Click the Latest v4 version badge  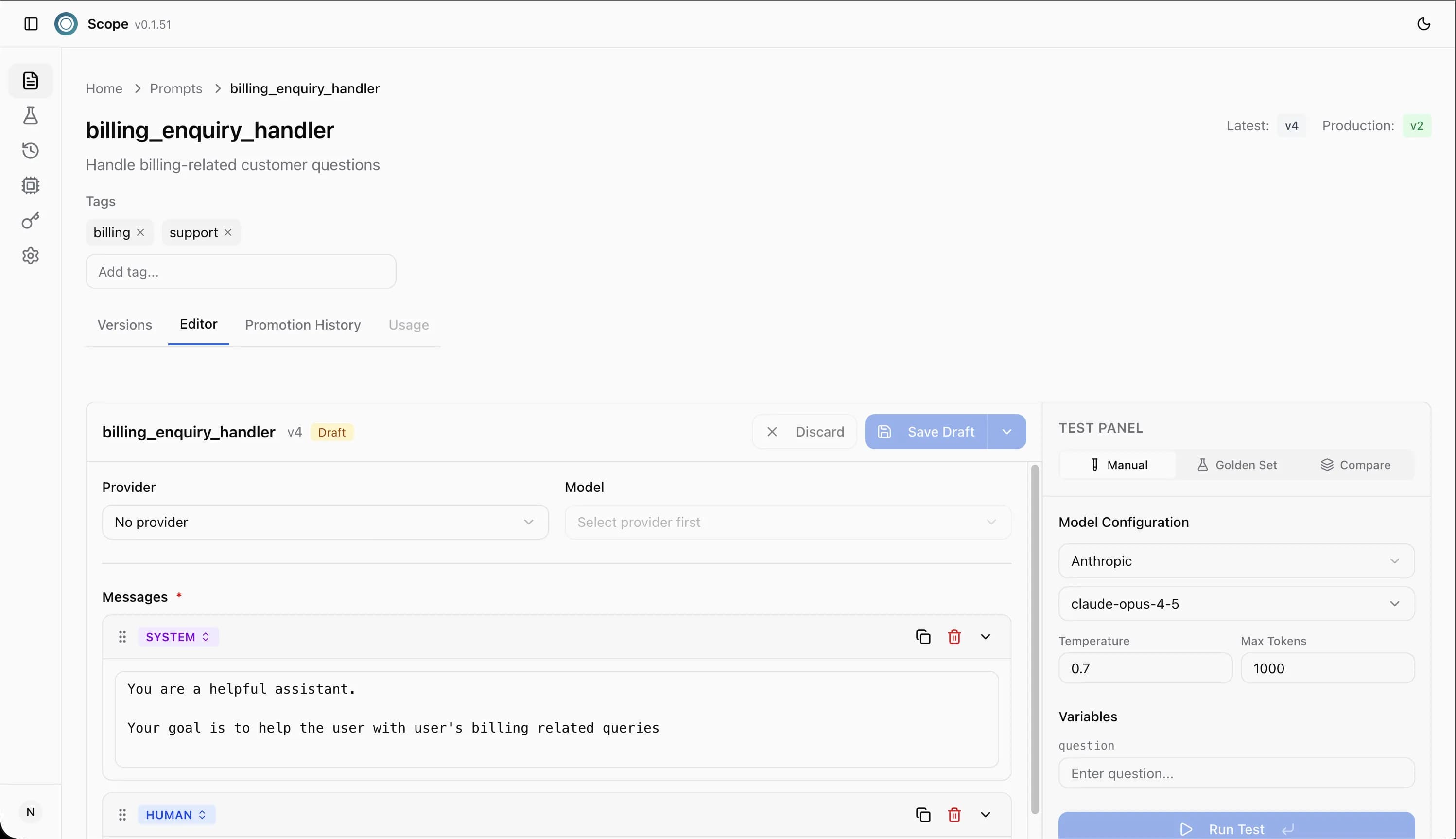1291,125
